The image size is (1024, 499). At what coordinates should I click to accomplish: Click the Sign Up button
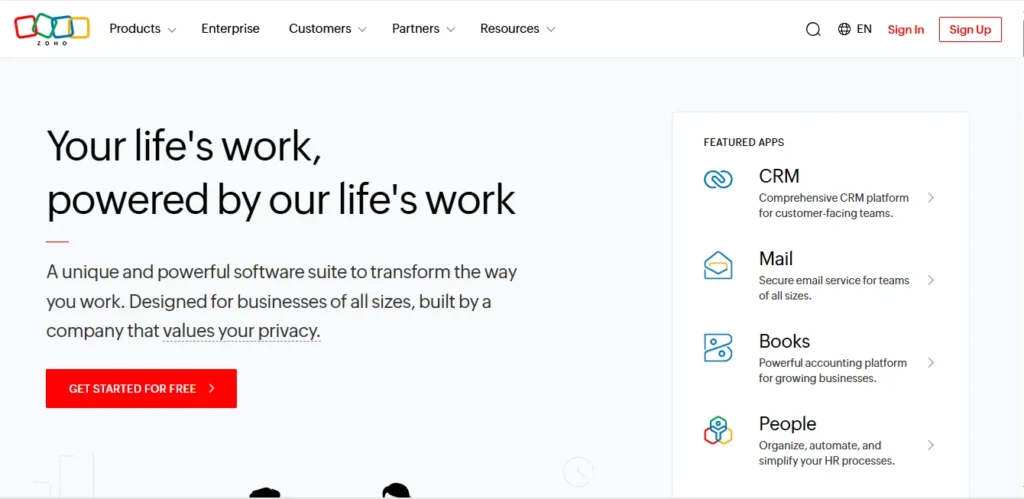[x=970, y=29]
